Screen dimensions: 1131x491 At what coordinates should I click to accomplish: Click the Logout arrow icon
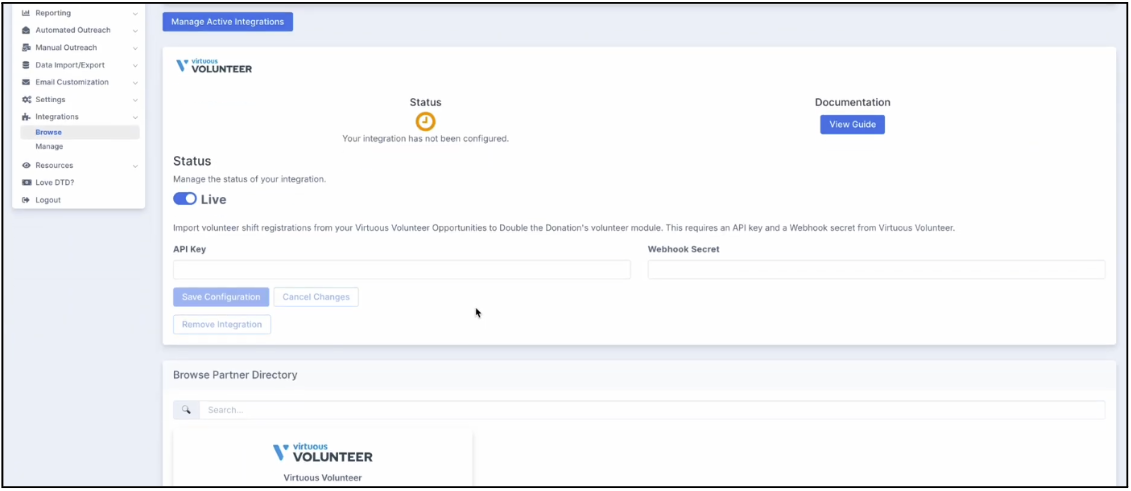click(26, 200)
